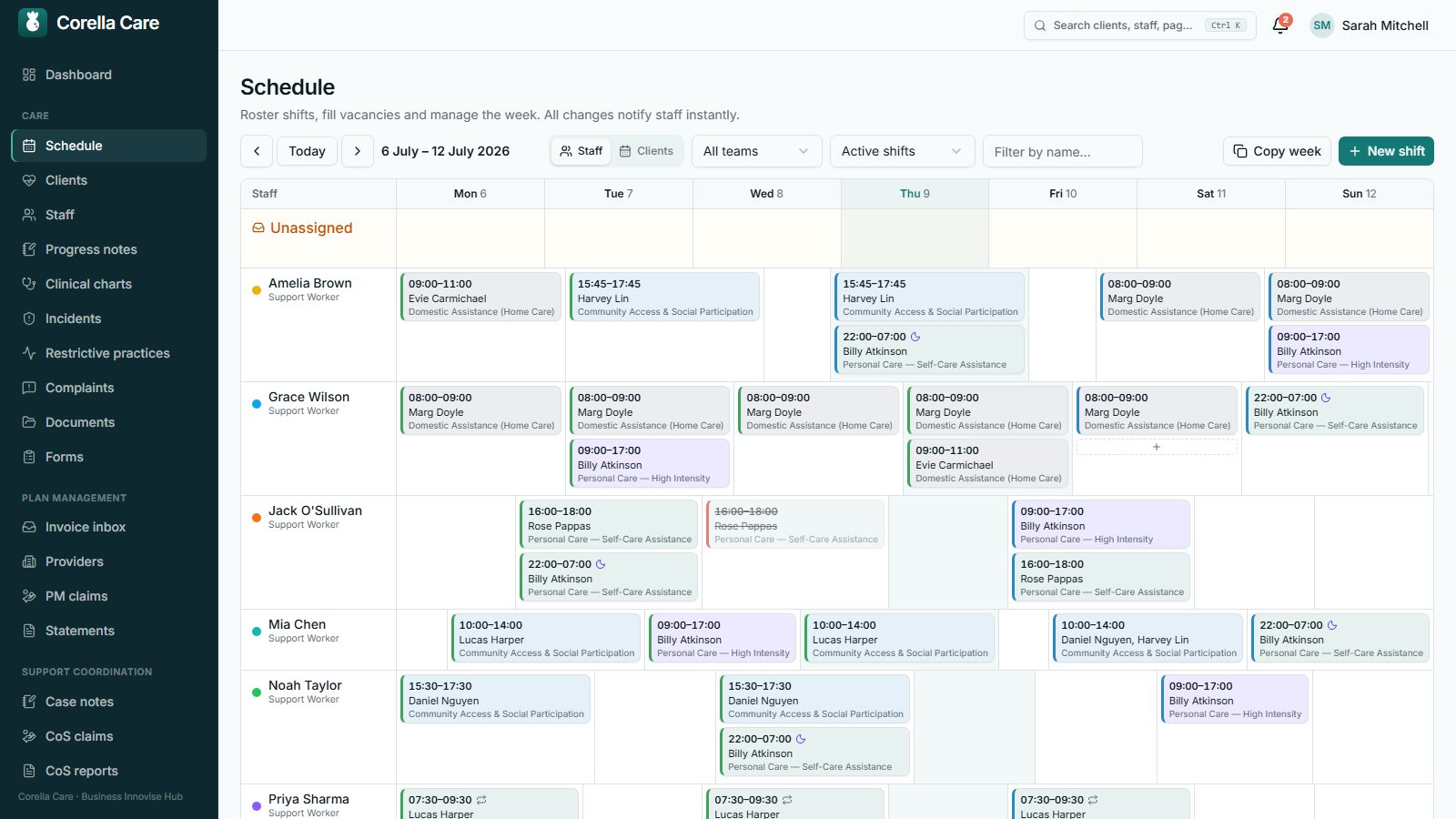Click the Corella Care logo icon

coord(33,23)
